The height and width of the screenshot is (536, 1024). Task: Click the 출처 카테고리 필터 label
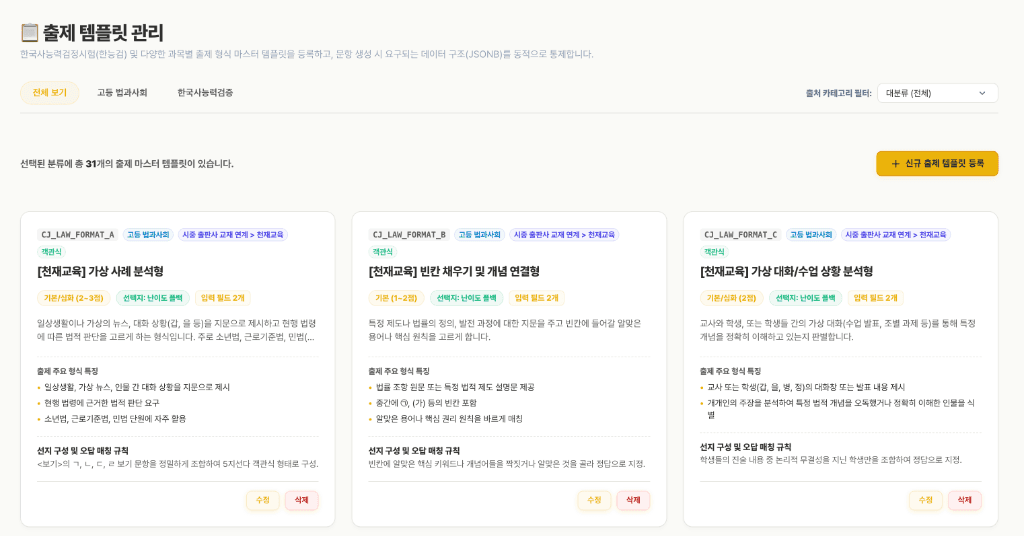click(839, 93)
